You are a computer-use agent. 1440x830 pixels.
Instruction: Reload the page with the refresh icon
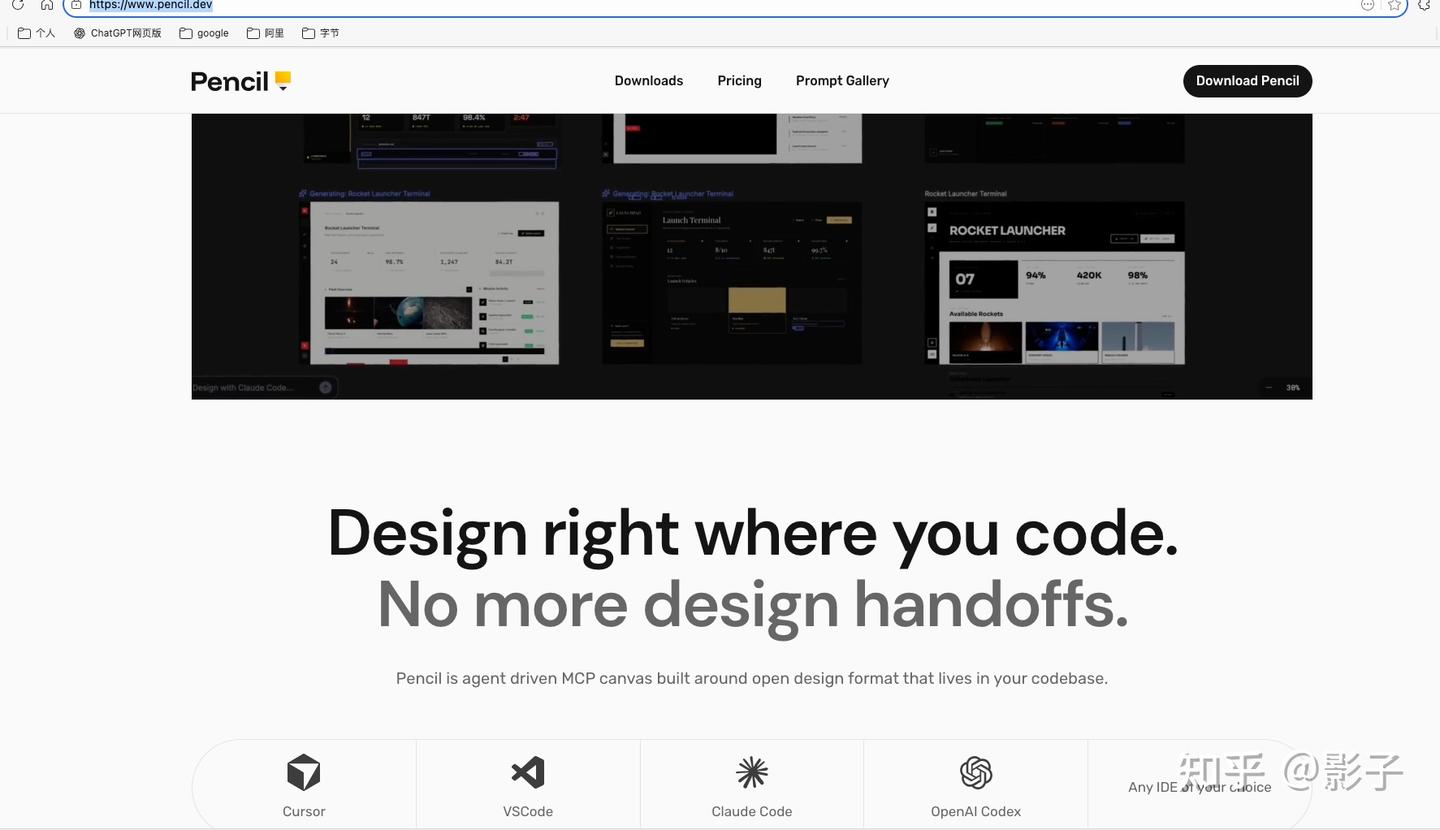[17, 5]
